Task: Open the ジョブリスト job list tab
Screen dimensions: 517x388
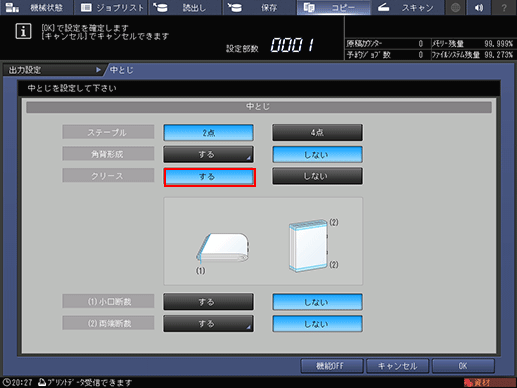Action: (112, 7)
